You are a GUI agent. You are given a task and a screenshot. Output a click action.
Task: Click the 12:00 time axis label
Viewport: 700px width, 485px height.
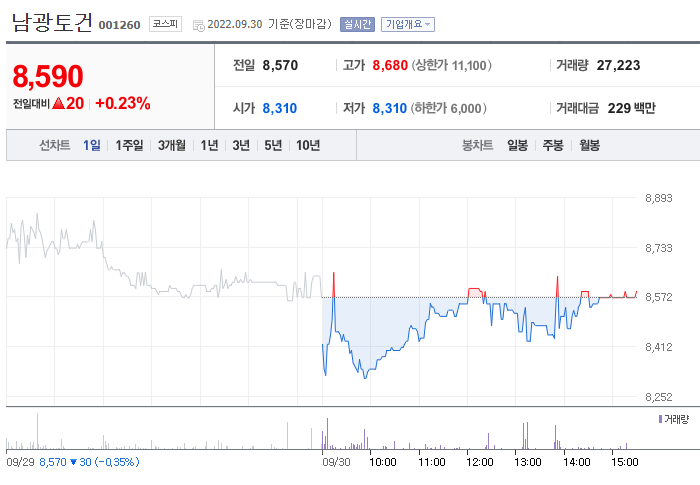pyautogui.click(x=479, y=462)
